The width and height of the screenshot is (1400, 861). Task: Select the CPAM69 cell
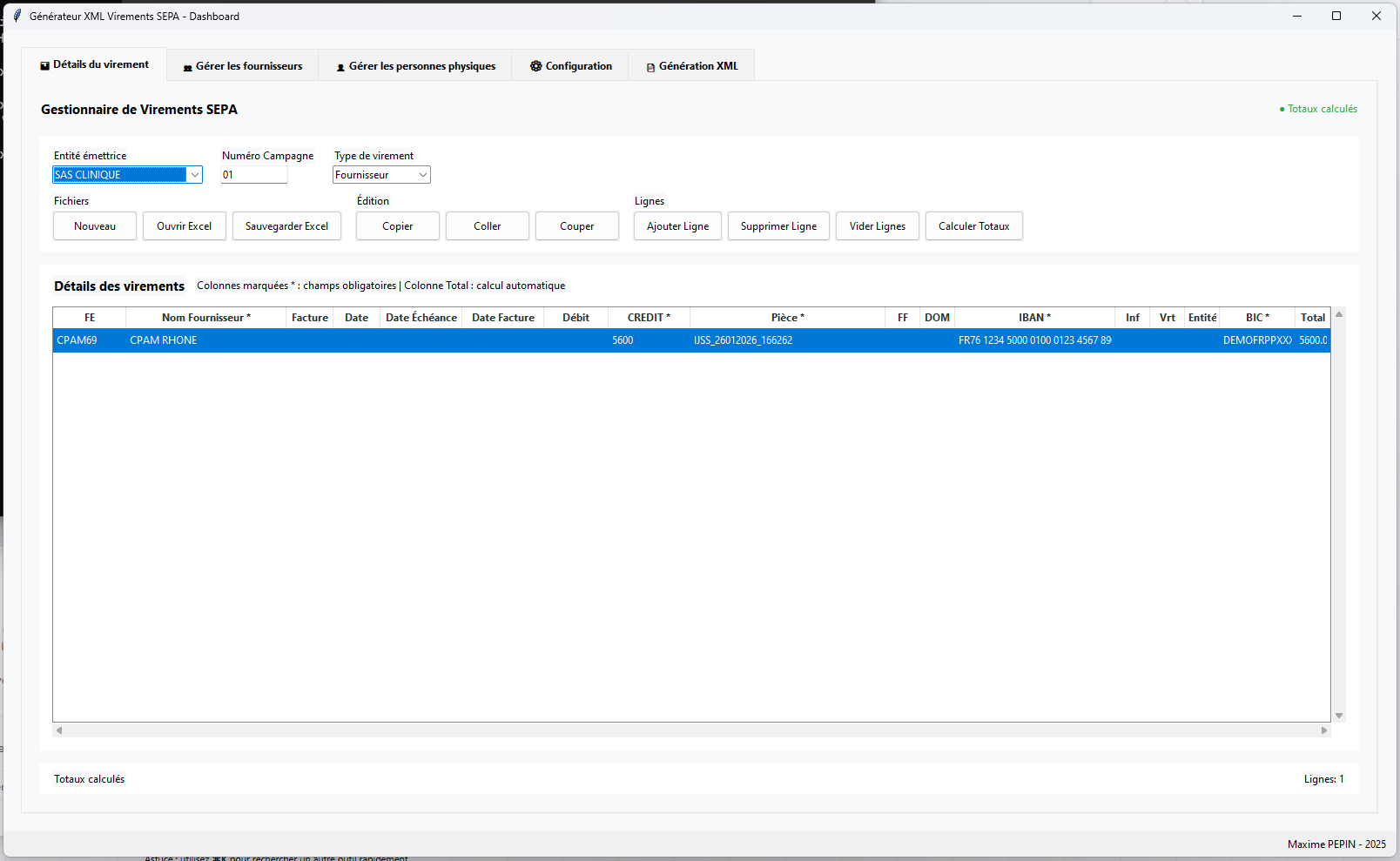click(90, 340)
